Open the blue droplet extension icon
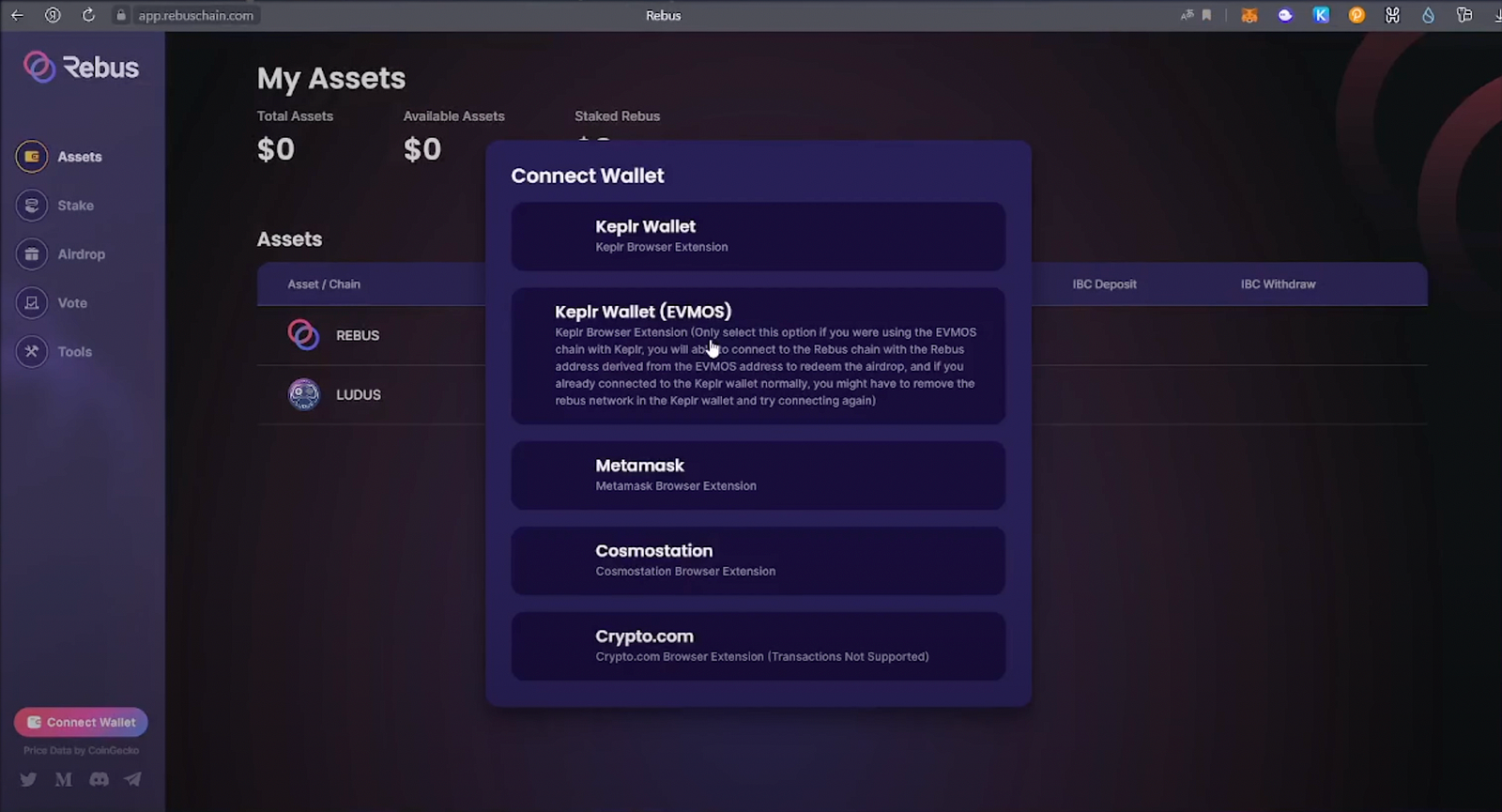This screenshot has width=1502, height=812. point(1428,15)
